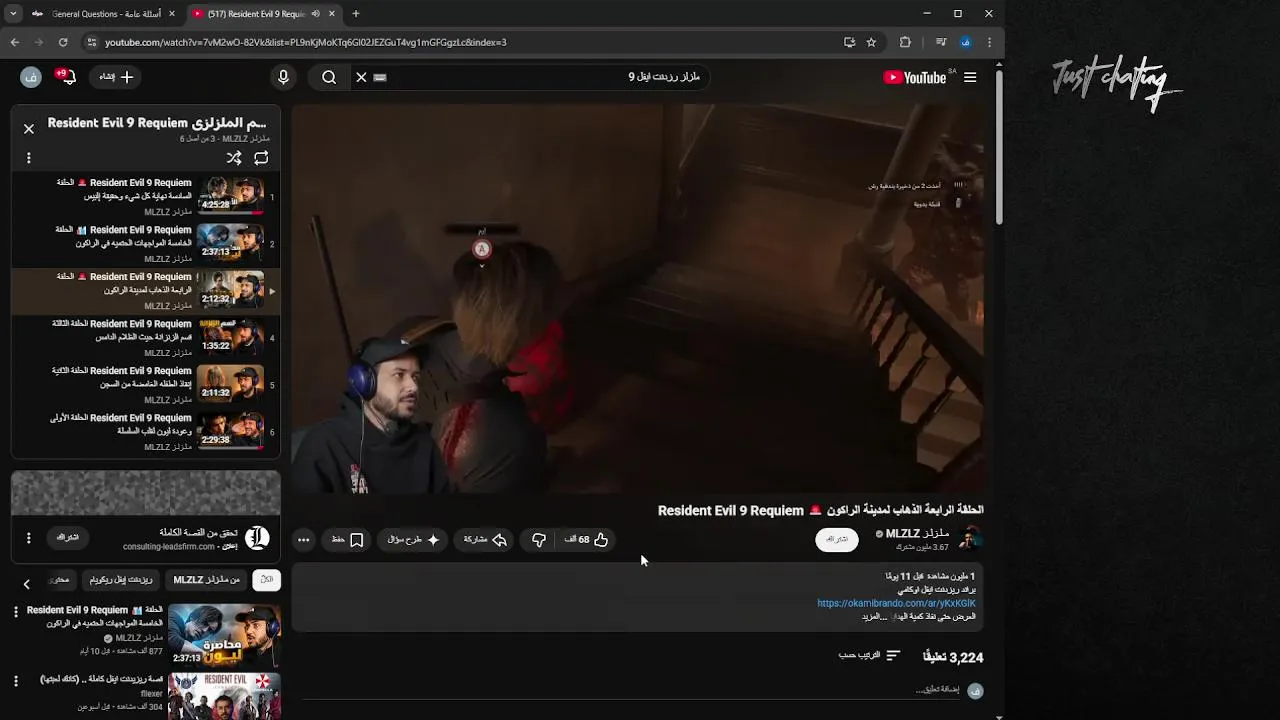Select the 'الكل' filter chip
The image size is (1280, 720).
266,580
